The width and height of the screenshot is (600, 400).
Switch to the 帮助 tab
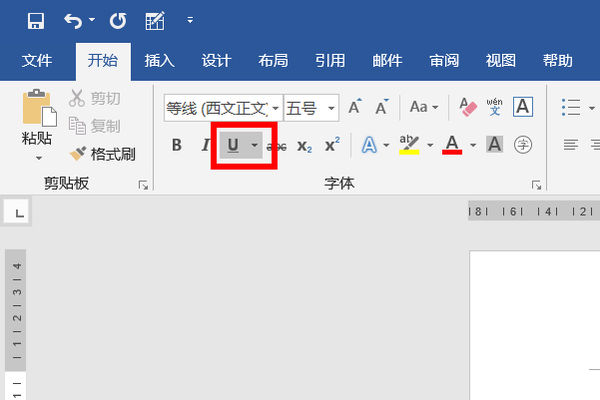[x=558, y=60]
